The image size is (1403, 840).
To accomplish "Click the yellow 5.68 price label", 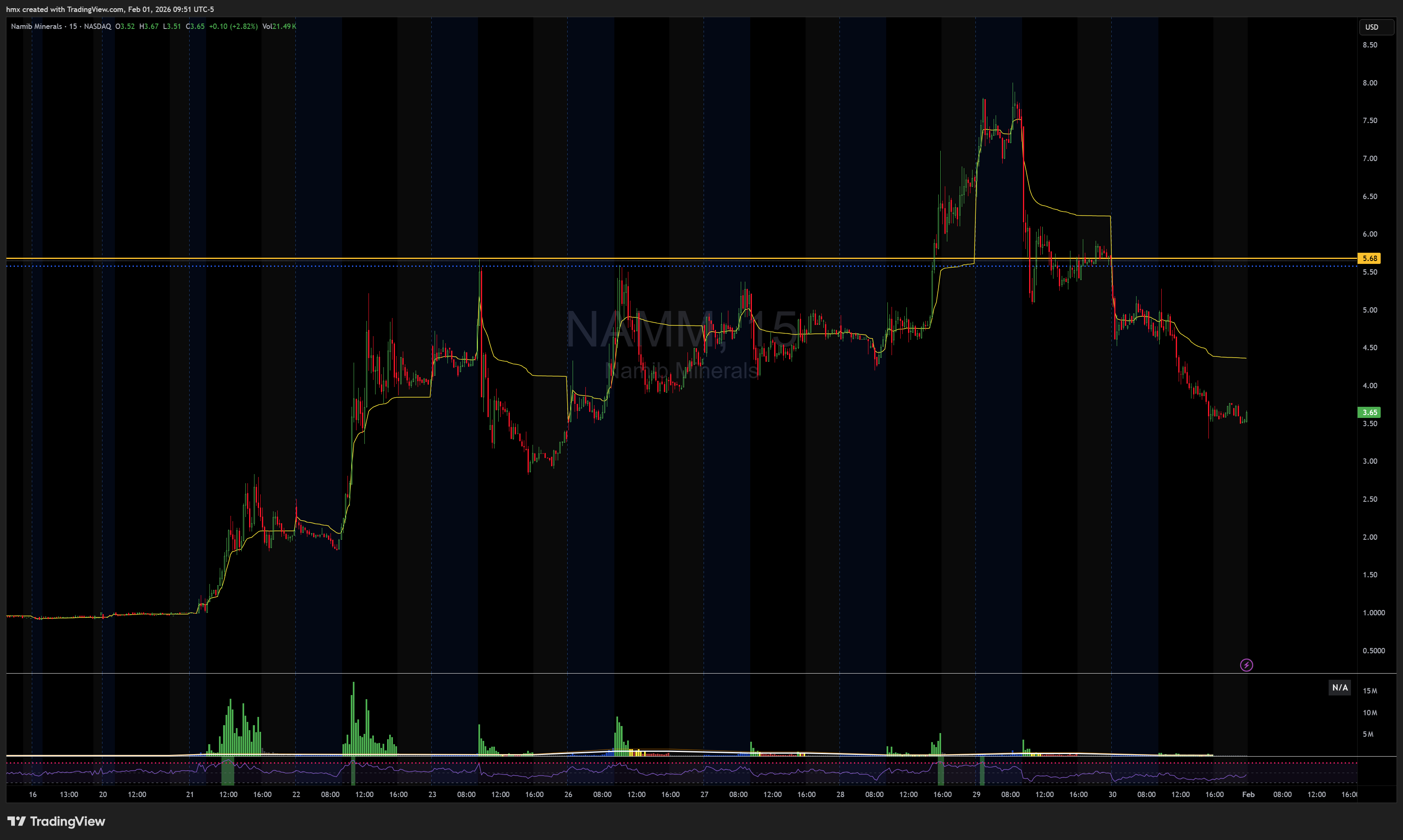I will [1369, 259].
